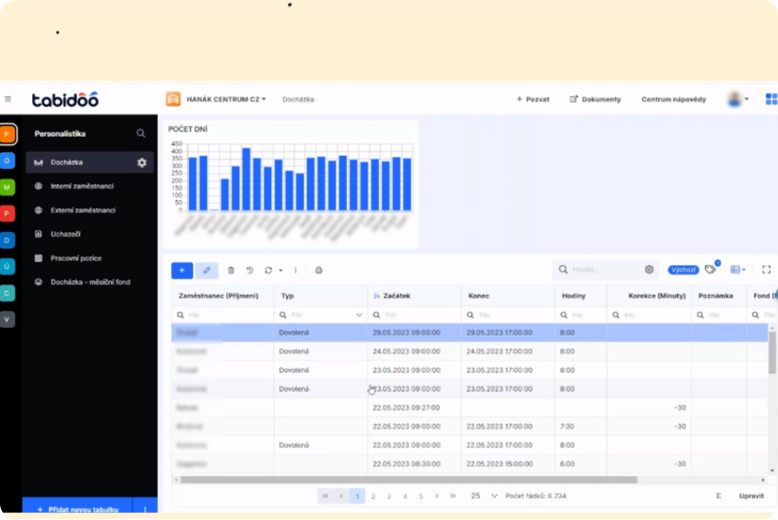
Task: Enter fullscreen mode for the table
Action: (766, 270)
